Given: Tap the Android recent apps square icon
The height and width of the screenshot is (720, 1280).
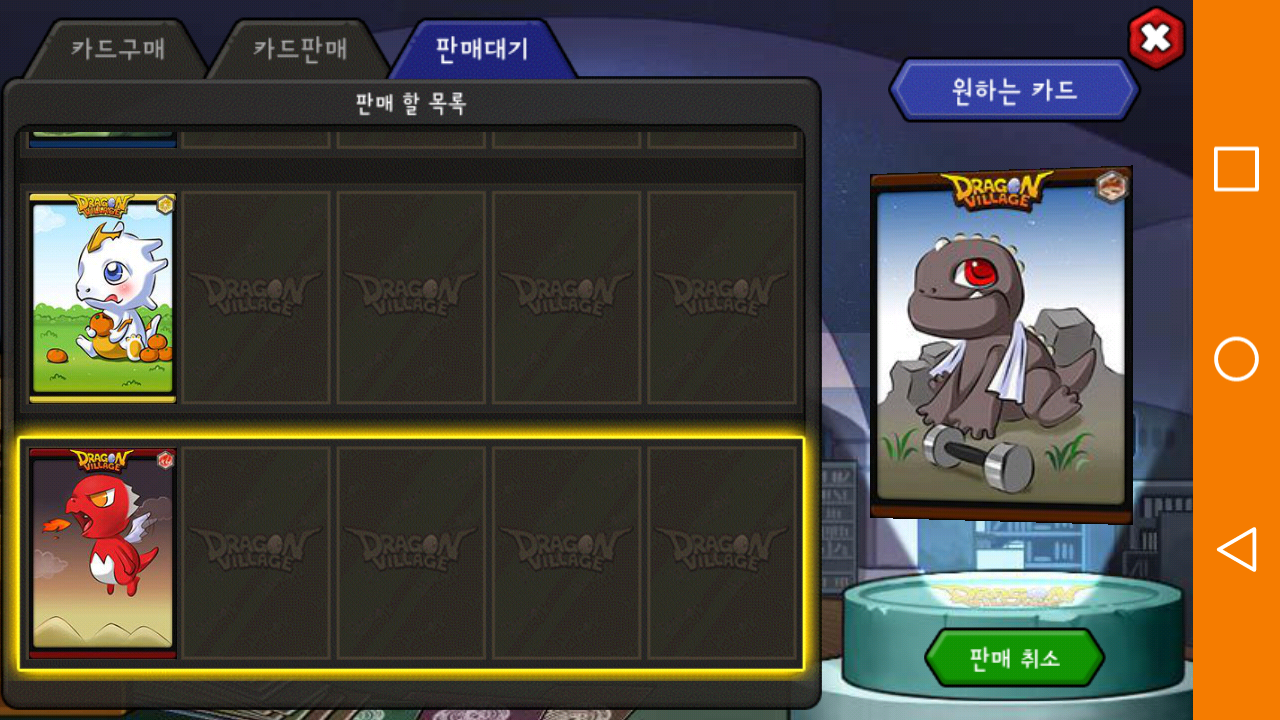Looking at the screenshot, I should (1237, 169).
